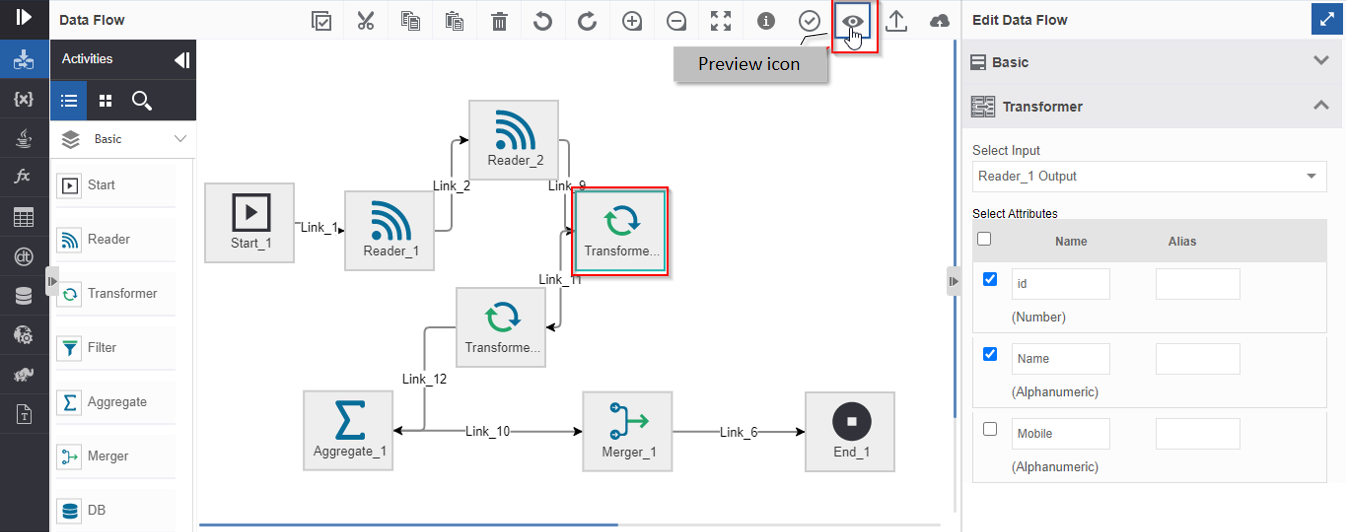Click the alias field for Mobile

(1198, 434)
